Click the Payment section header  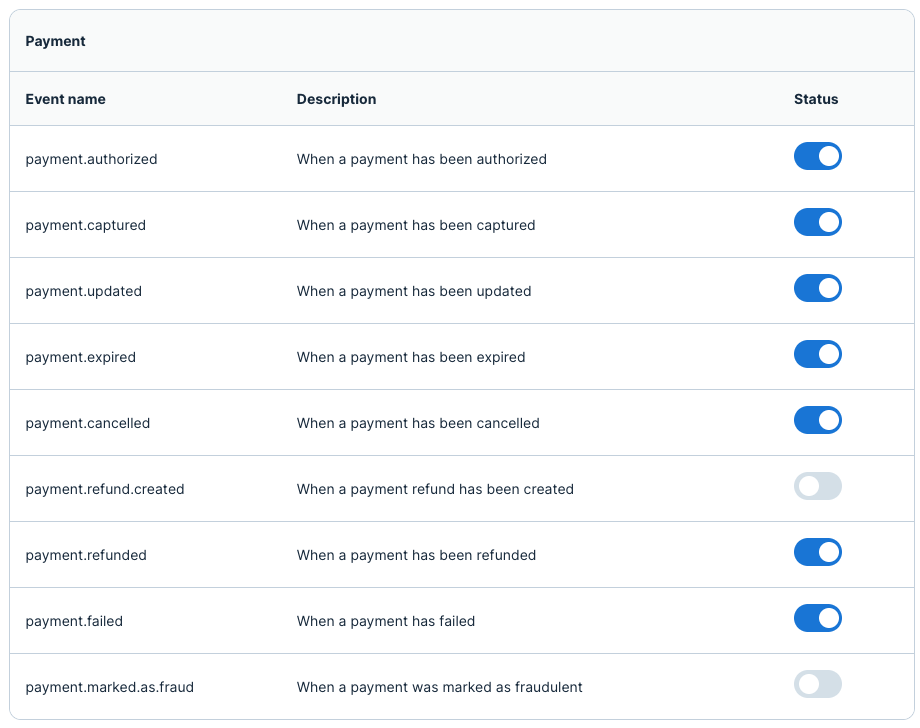pos(56,41)
